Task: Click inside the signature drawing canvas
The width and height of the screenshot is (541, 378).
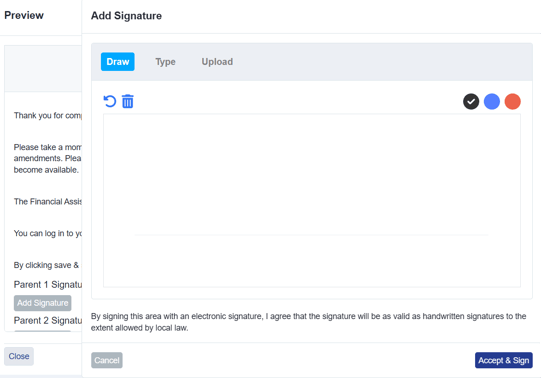Action: point(312,200)
